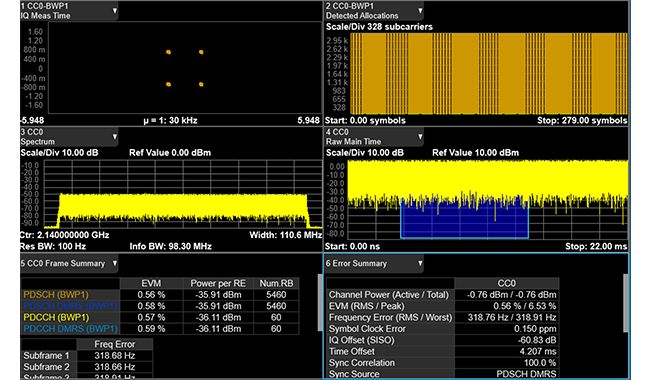
Task: Click the Freq Error column header
Action: click(x=114, y=344)
